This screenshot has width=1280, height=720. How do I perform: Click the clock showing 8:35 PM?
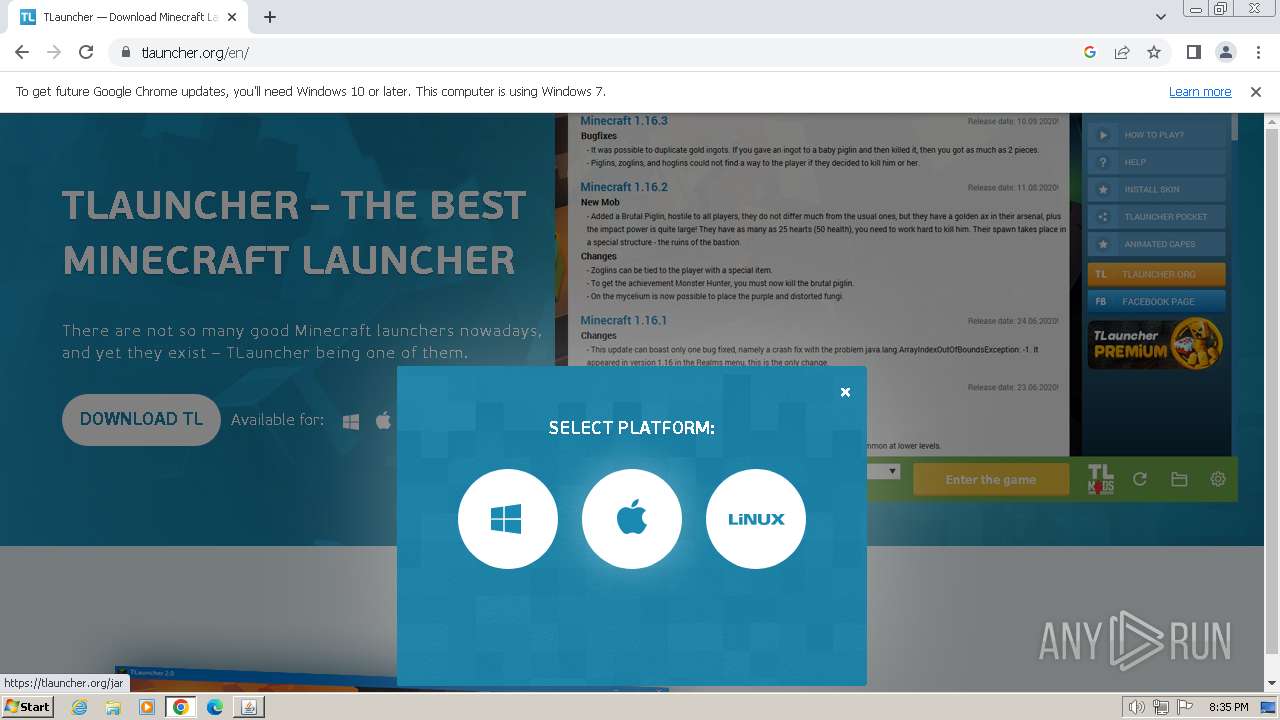tap(1228, 707)
